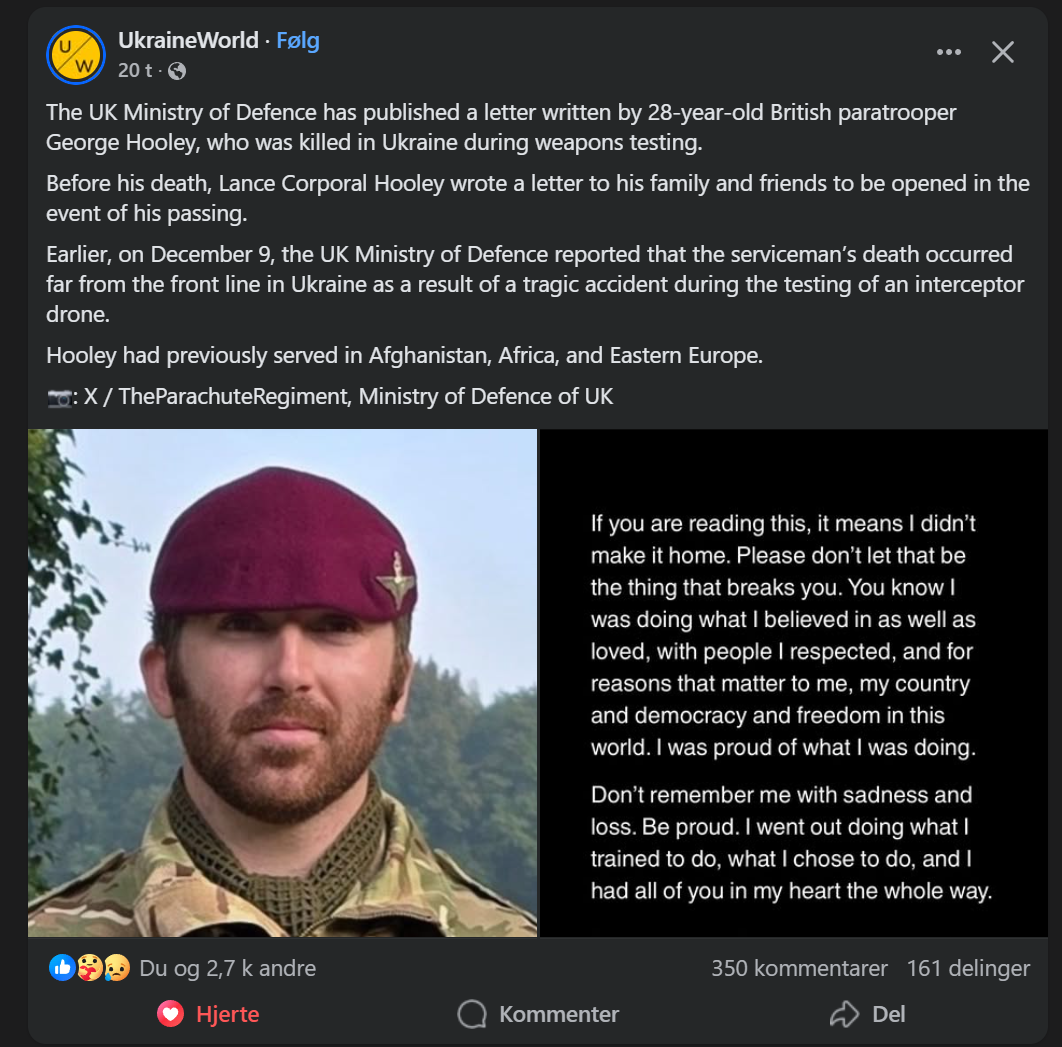Open the black letter text image
1062x1047 pixels.
(x=794, y=683)
